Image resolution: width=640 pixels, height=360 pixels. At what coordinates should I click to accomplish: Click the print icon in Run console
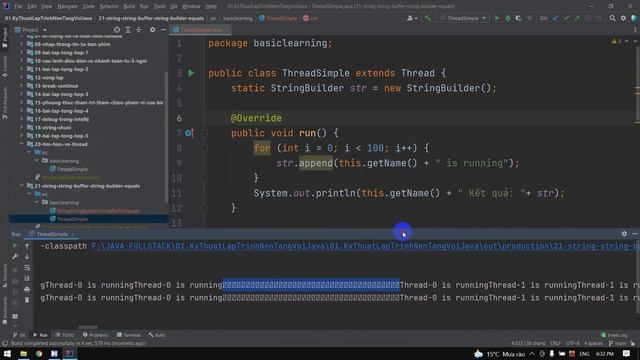click(x=27, y=289)
